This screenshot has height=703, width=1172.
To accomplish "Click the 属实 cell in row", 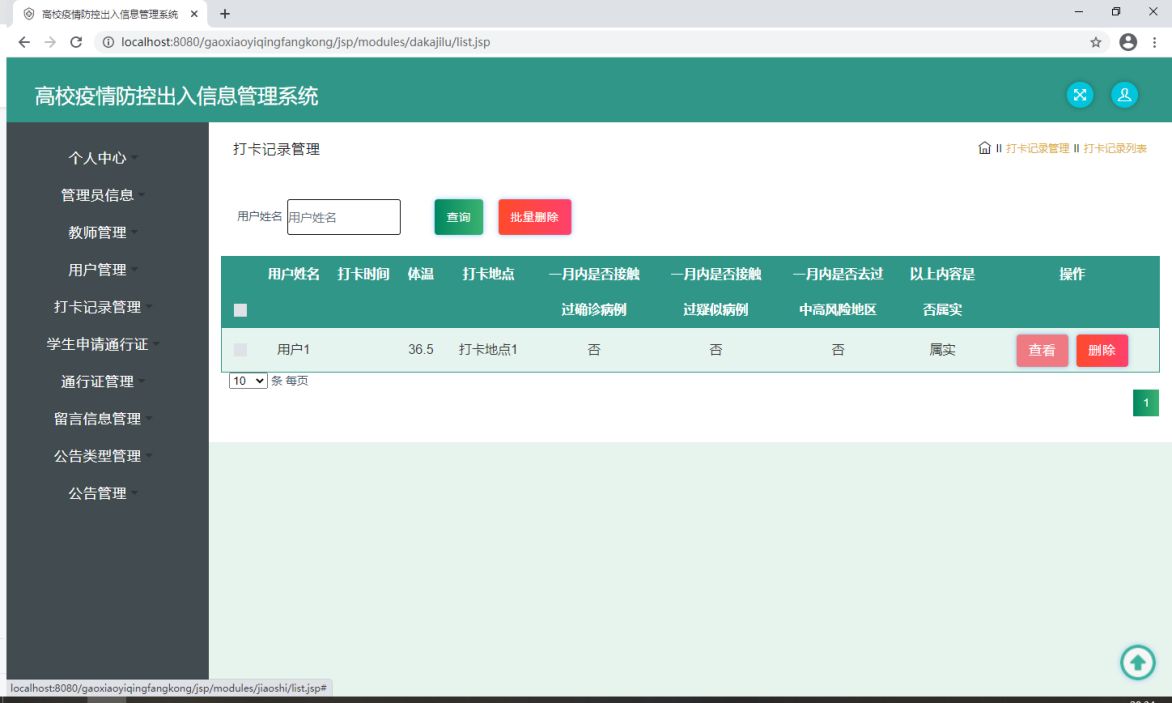I will point(943,350).
